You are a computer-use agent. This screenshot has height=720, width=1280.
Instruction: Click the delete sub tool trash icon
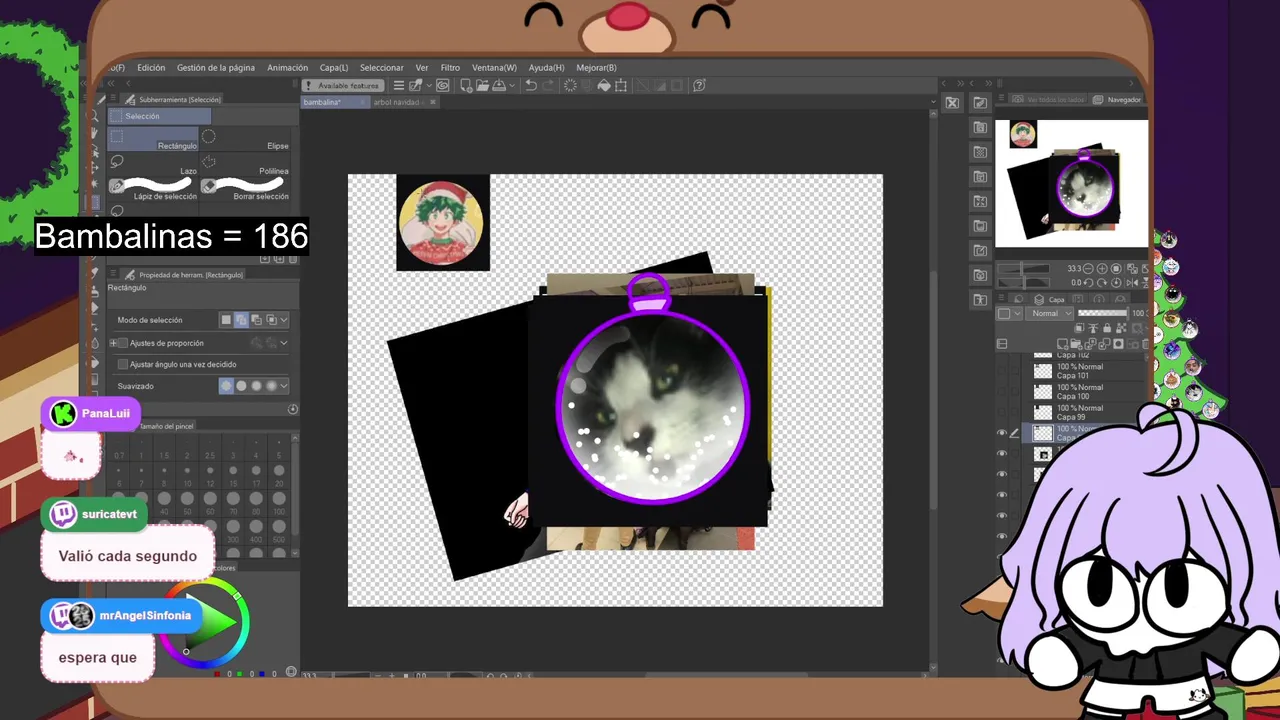[293, 259]
